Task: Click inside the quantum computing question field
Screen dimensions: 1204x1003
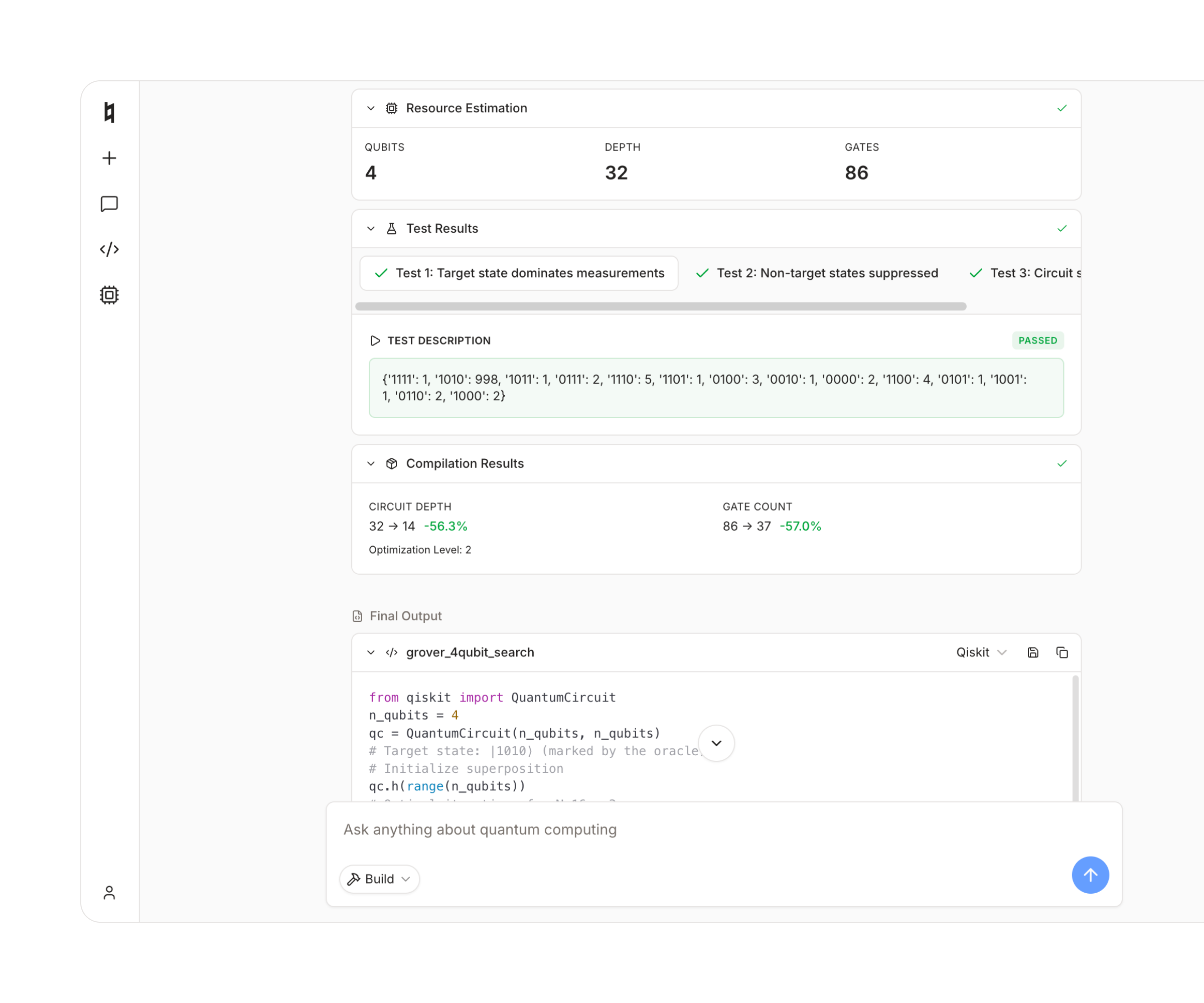Action: [631, 829]
